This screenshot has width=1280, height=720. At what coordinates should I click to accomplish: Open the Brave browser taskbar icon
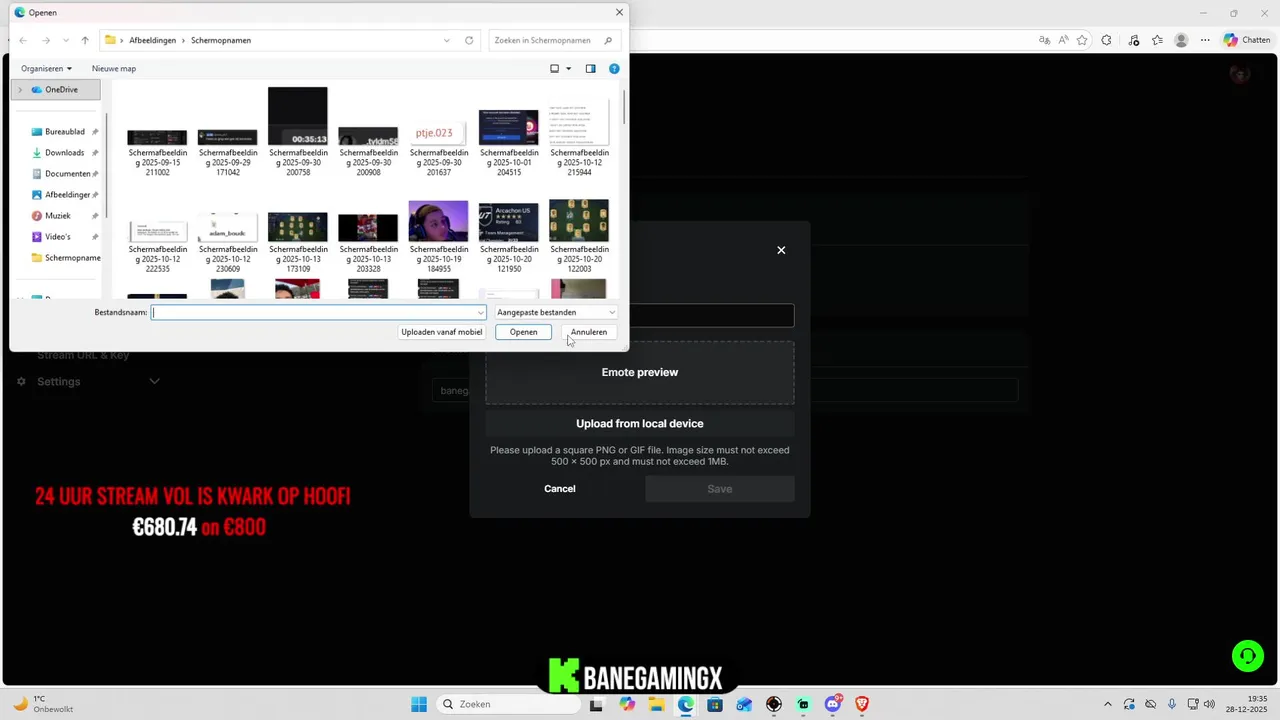[x=862, y=704]
